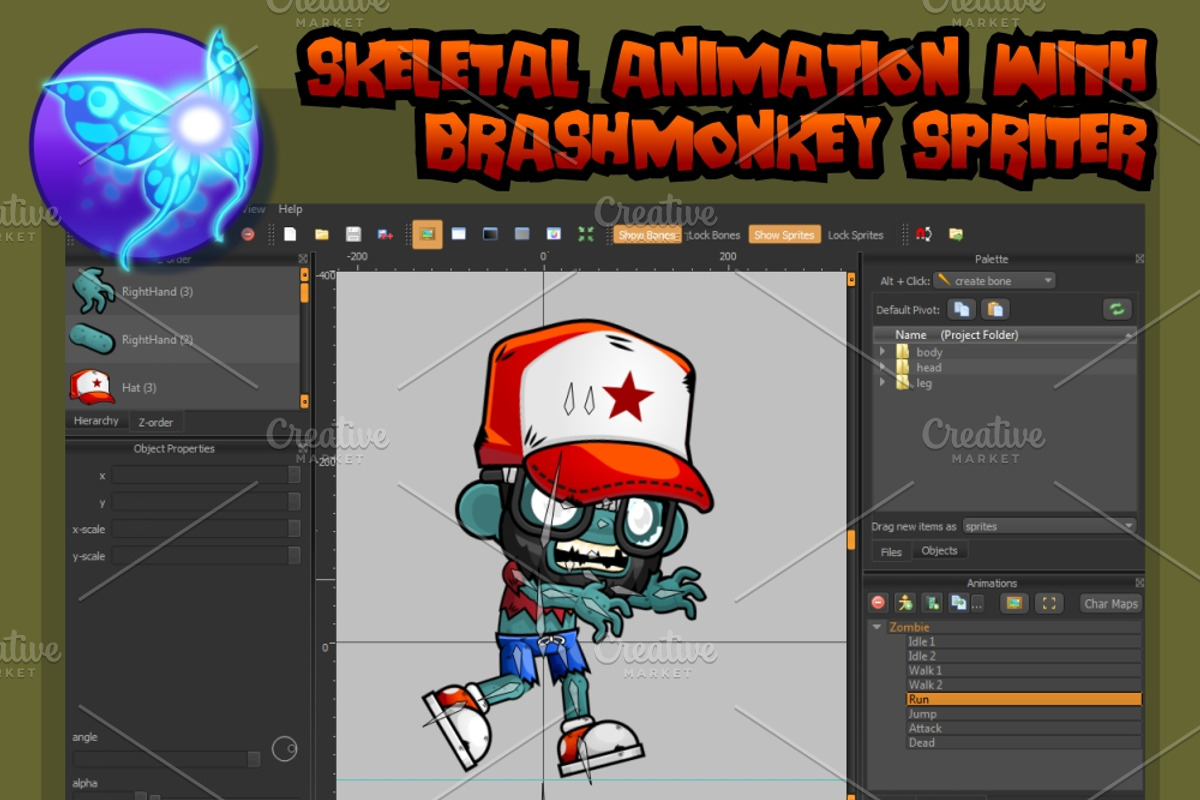The image size is (1200, 800).
Task: Switch to the Z-order tab
Action: 155,422
